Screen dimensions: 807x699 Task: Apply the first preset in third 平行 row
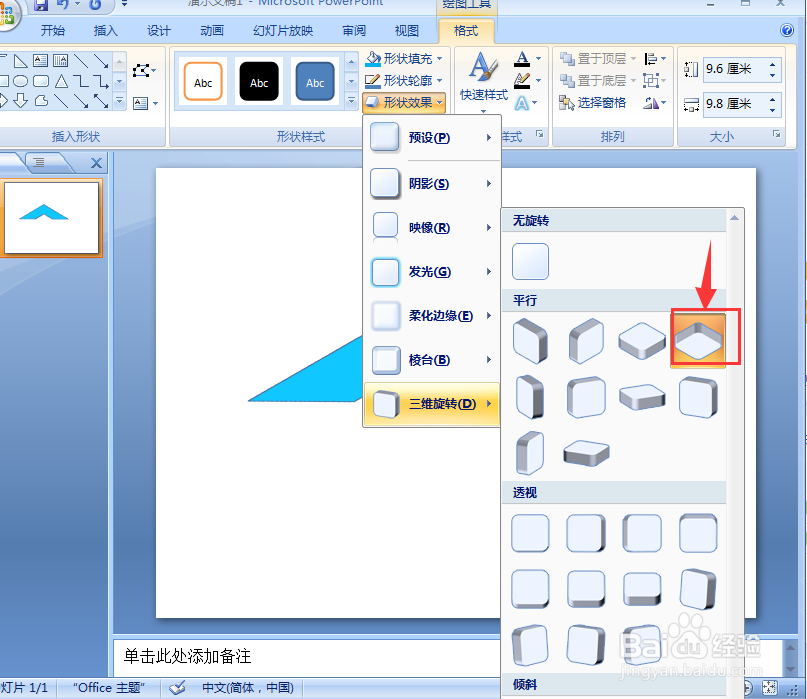click(x=530, y=453)
